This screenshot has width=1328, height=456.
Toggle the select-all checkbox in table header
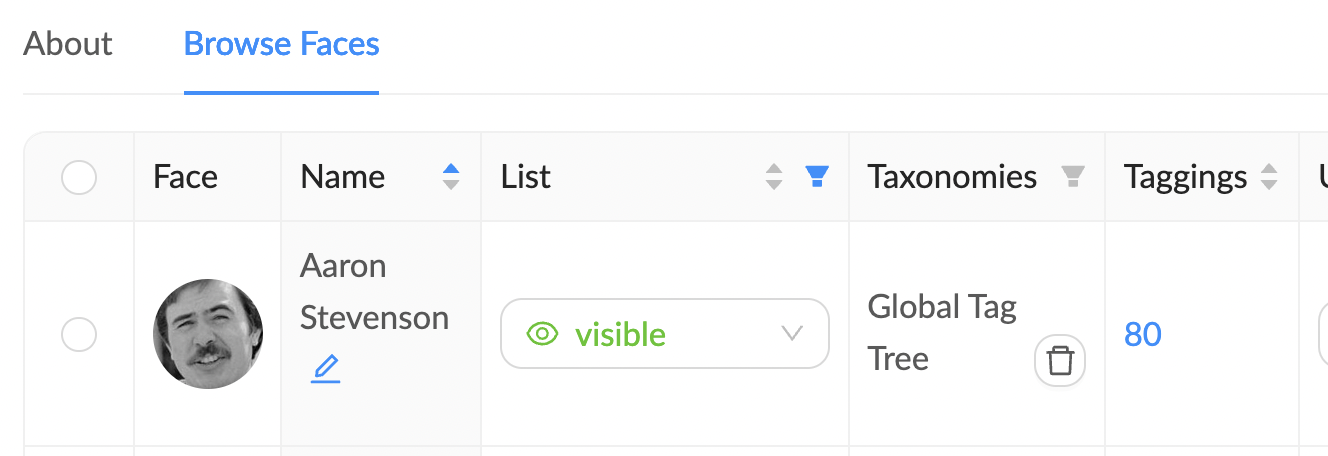(x=79, y=178)
